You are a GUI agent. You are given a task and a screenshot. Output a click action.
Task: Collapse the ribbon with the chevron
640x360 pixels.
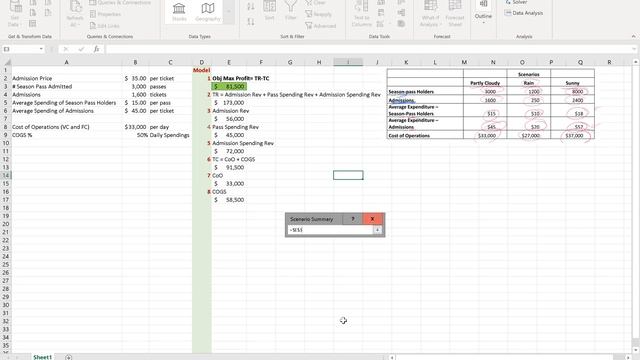633,36
